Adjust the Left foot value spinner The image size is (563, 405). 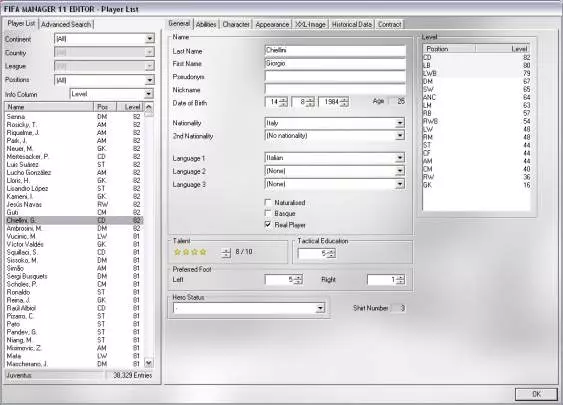(x=298, y=280)
